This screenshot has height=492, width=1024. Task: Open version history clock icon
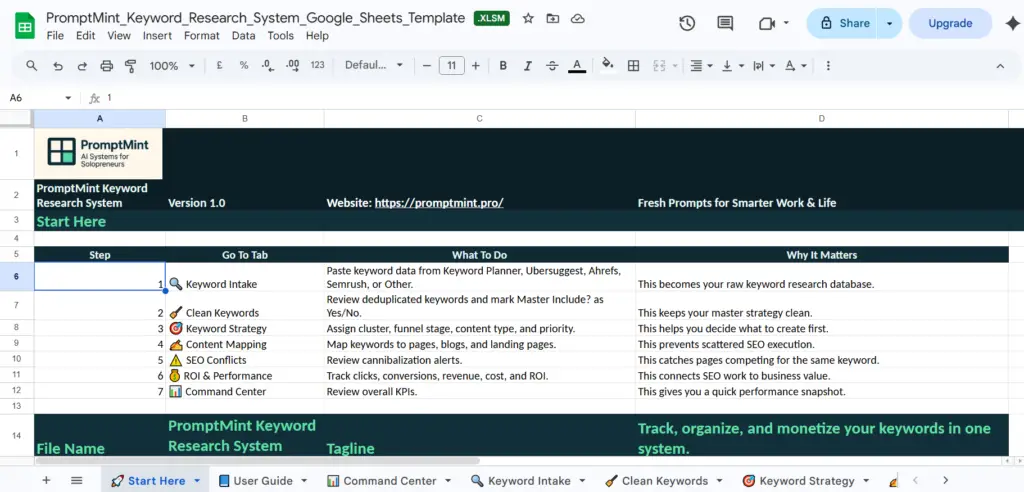click(686, 24)
